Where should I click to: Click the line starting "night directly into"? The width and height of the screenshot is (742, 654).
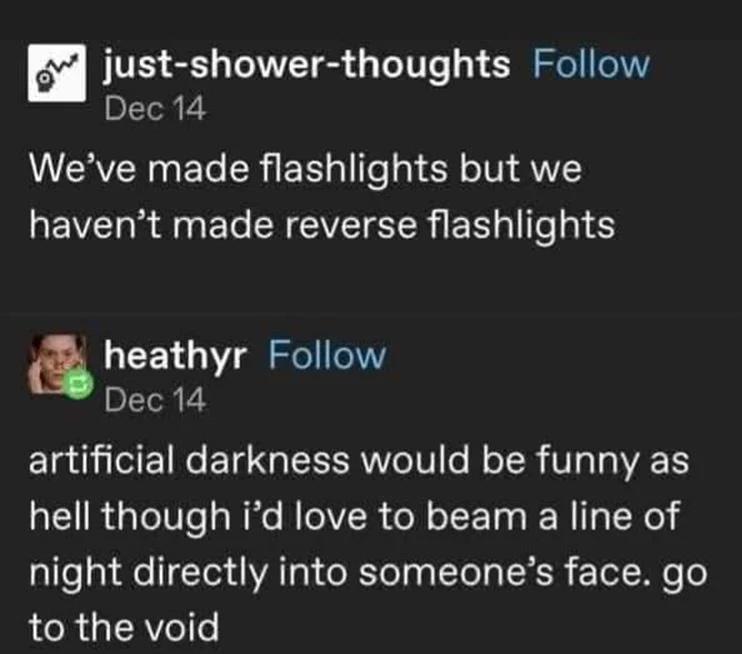coord(365,573)
